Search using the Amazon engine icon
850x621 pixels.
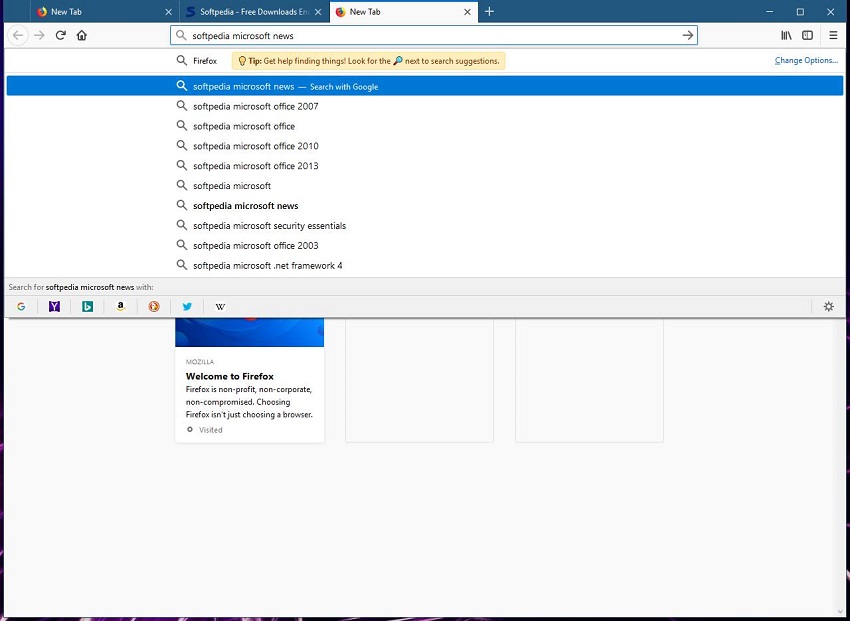click(x=120, y=307)
